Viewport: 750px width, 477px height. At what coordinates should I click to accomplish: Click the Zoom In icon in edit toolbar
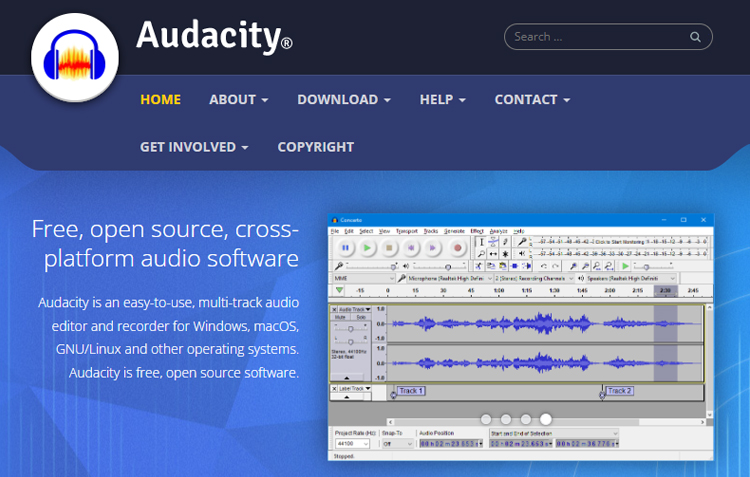coord(573,266)
